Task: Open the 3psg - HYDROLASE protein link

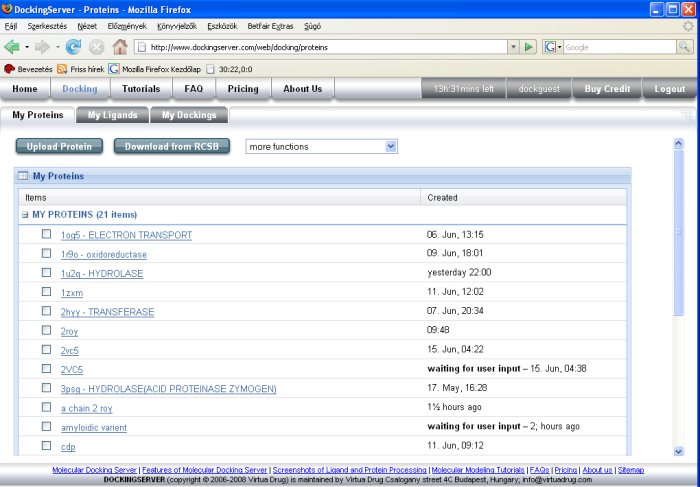Action: [x=168, y=388]
